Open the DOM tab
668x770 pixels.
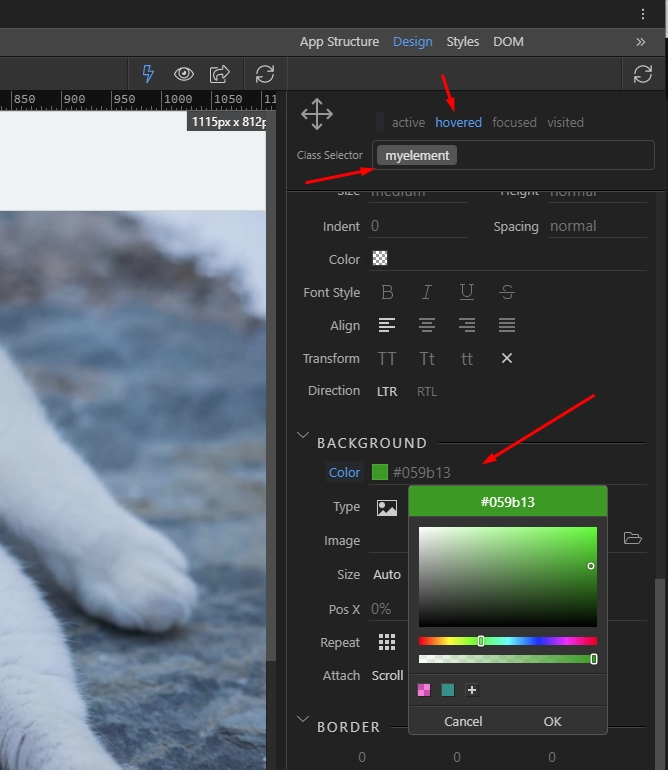508,42
